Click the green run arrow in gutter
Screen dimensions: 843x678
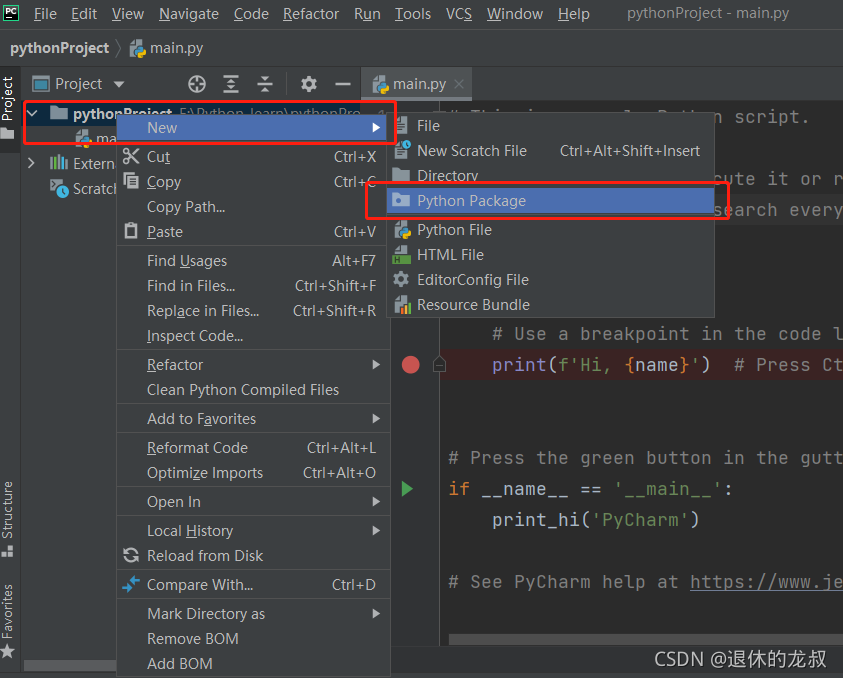(407, 489)
